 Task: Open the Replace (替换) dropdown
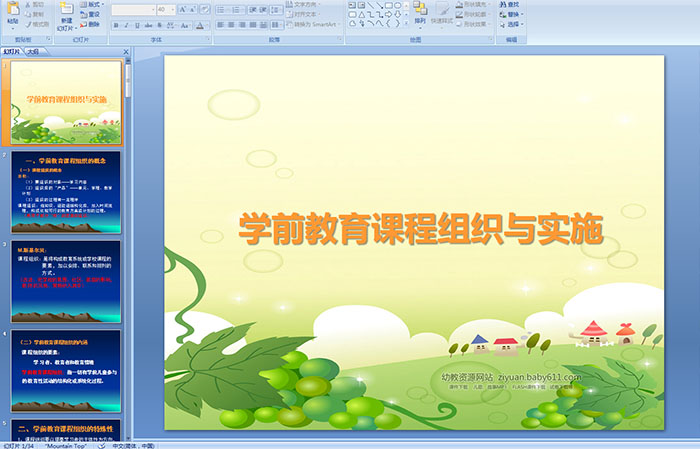click(x=512, y=14)
